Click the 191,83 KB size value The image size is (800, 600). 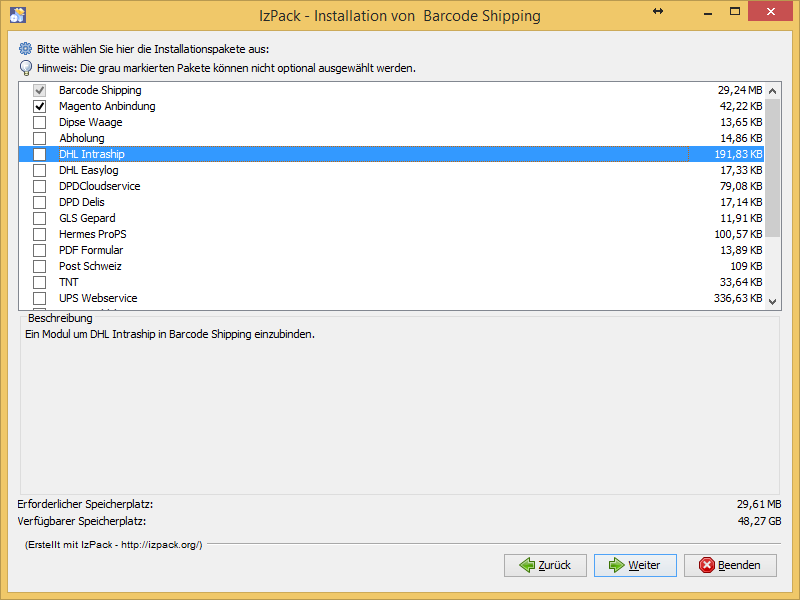pos(738,154)
